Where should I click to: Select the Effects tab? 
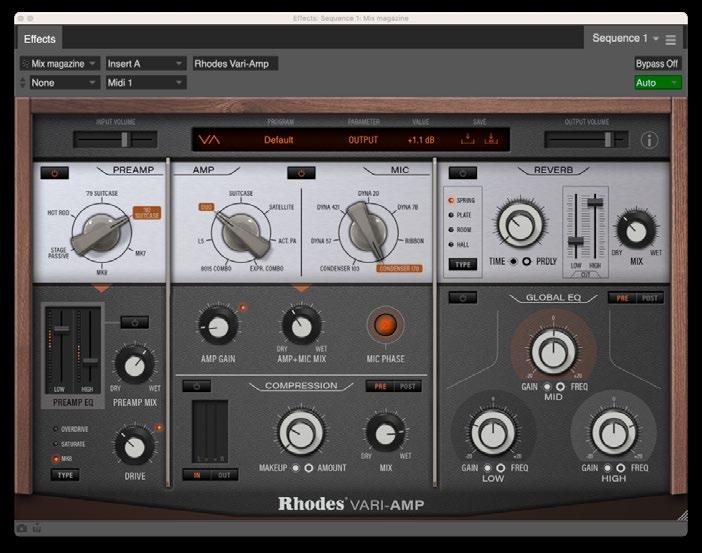[39, 39]
